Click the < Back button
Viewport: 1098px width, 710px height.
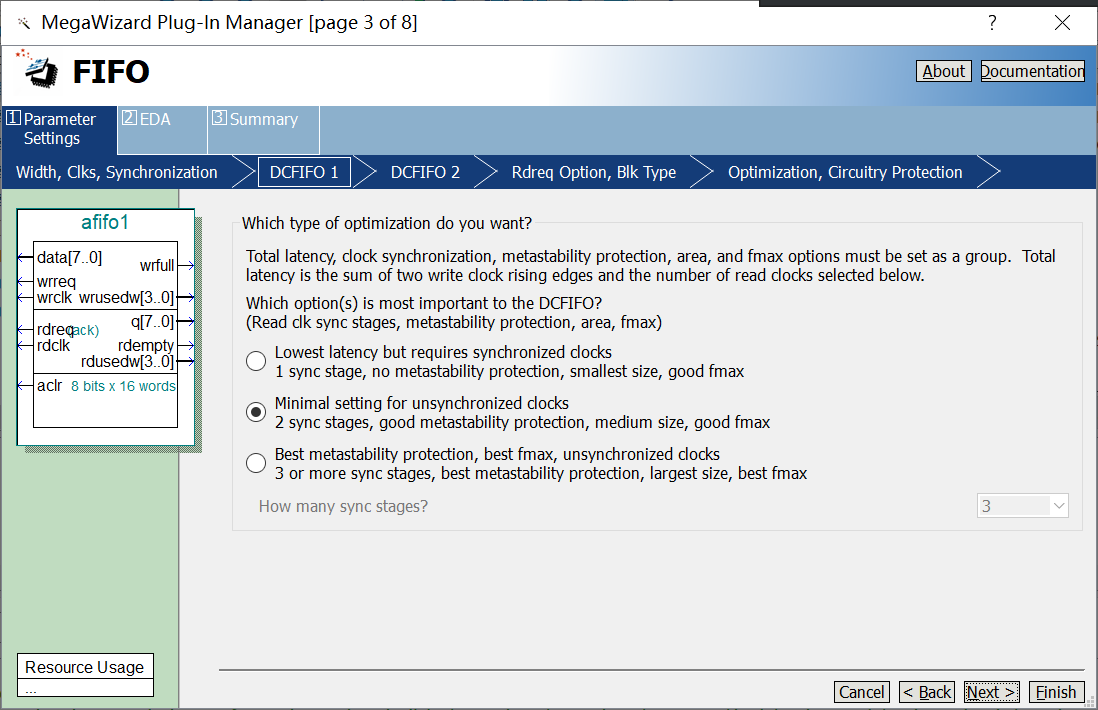[x=926, y=692]
